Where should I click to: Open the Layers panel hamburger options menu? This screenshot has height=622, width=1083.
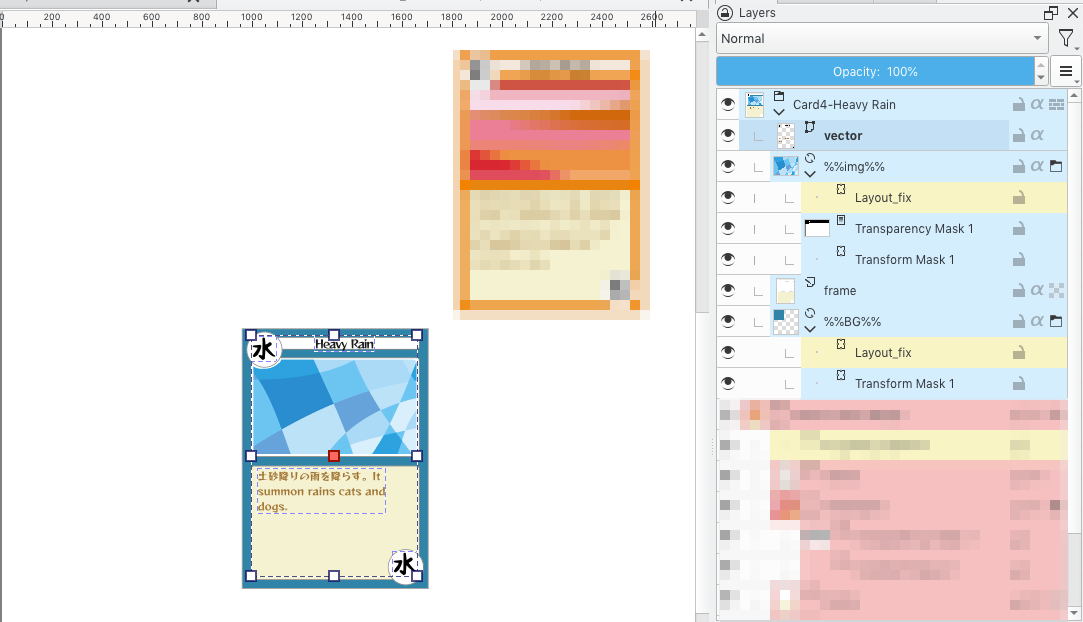pos(1066,71)
